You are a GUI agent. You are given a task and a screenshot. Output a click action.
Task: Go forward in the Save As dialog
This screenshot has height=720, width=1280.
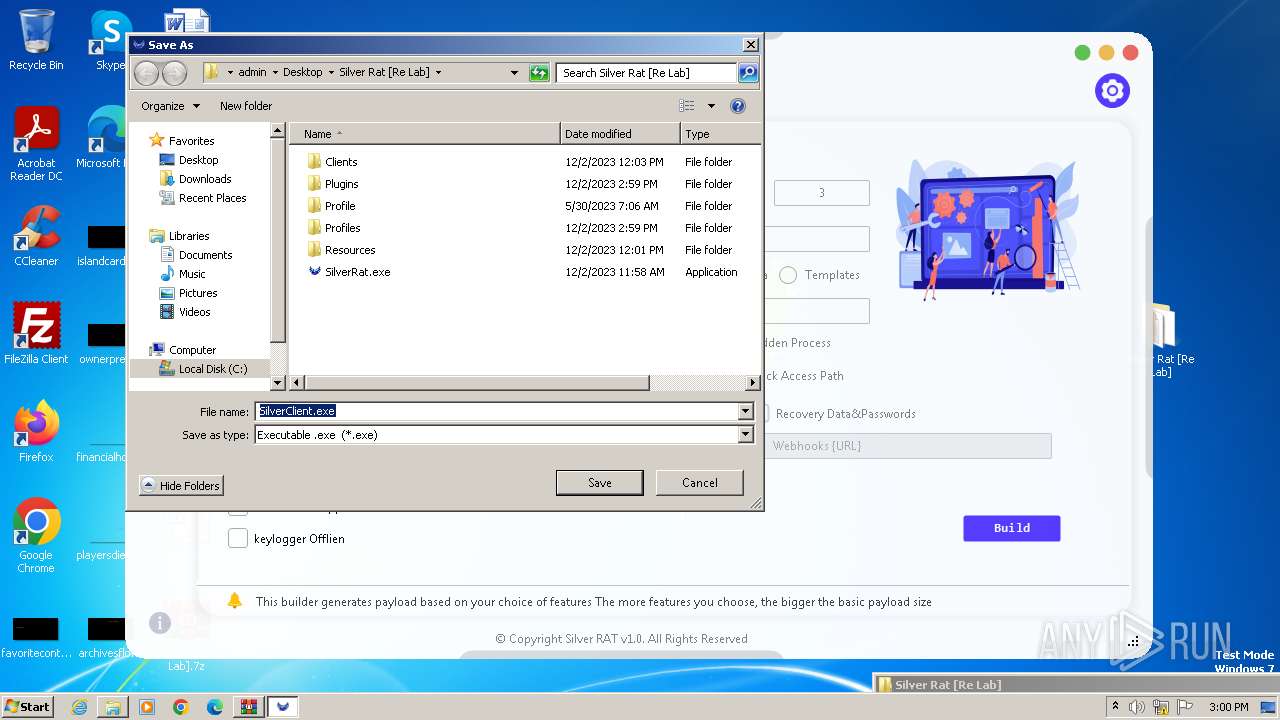pyautogui.click(x=174, y=72)
